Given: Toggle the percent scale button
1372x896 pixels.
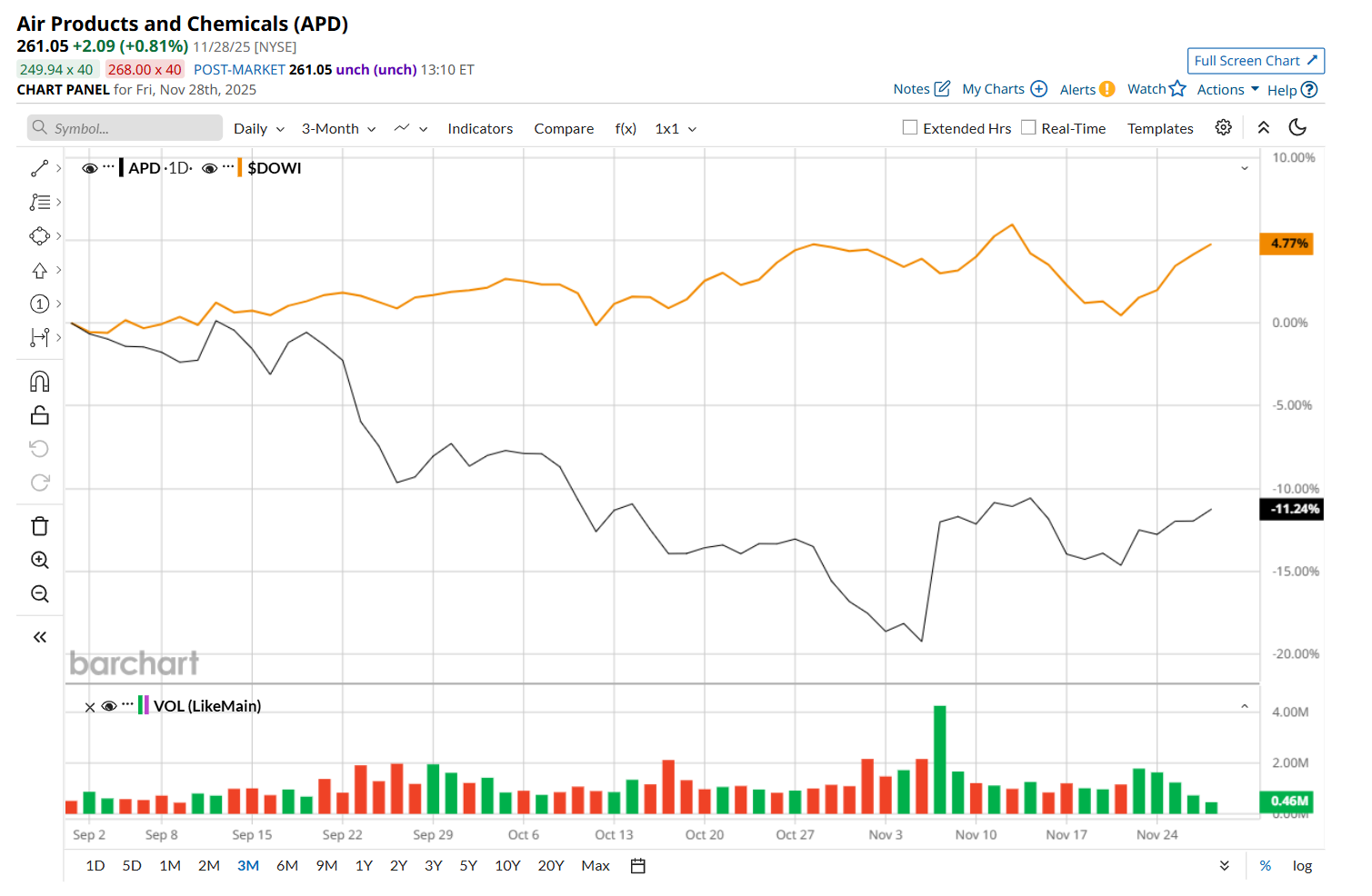Looking at the screenshot, I should click(1266, 866).
